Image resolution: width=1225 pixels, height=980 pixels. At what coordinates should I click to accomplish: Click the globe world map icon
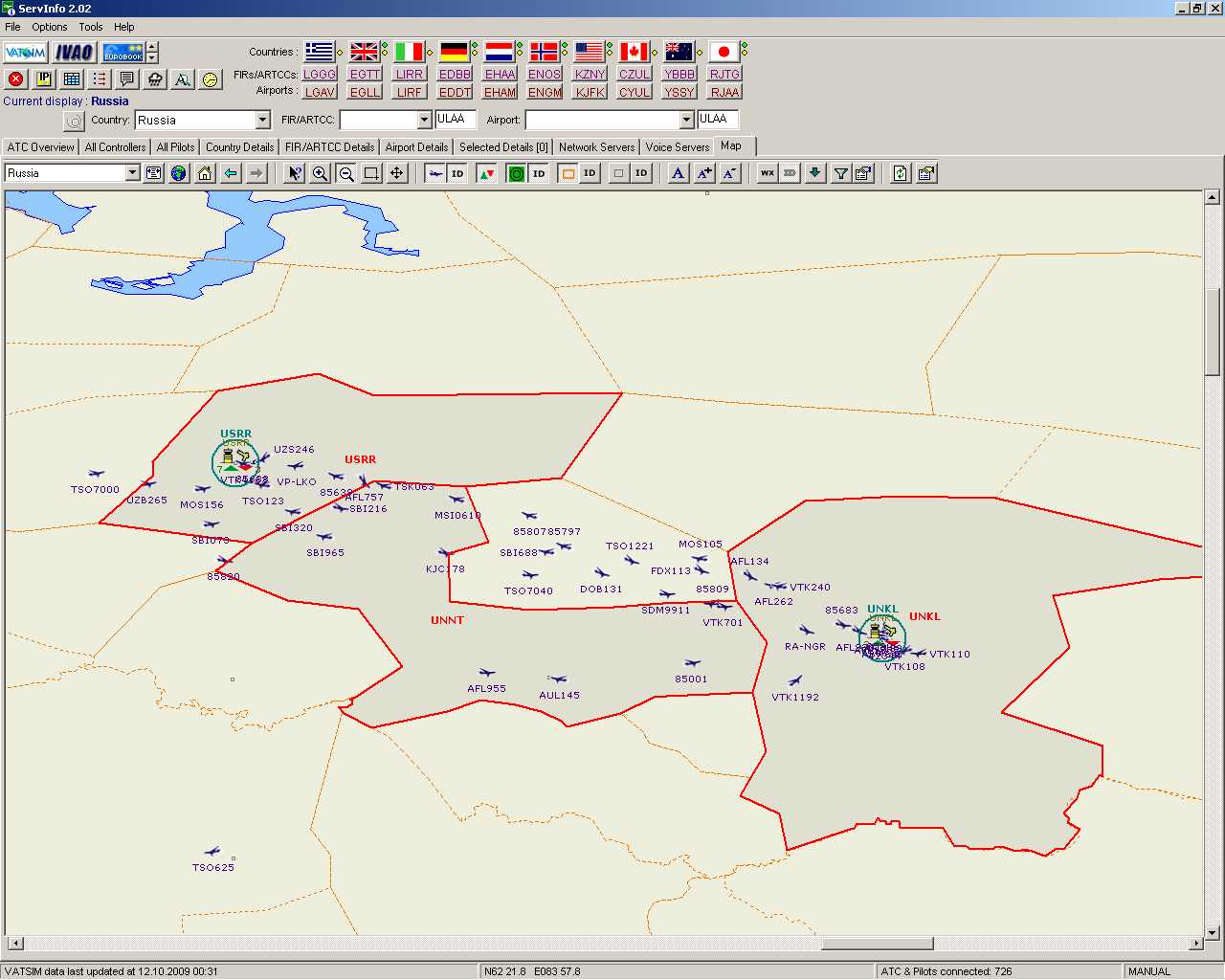[179, 173]
